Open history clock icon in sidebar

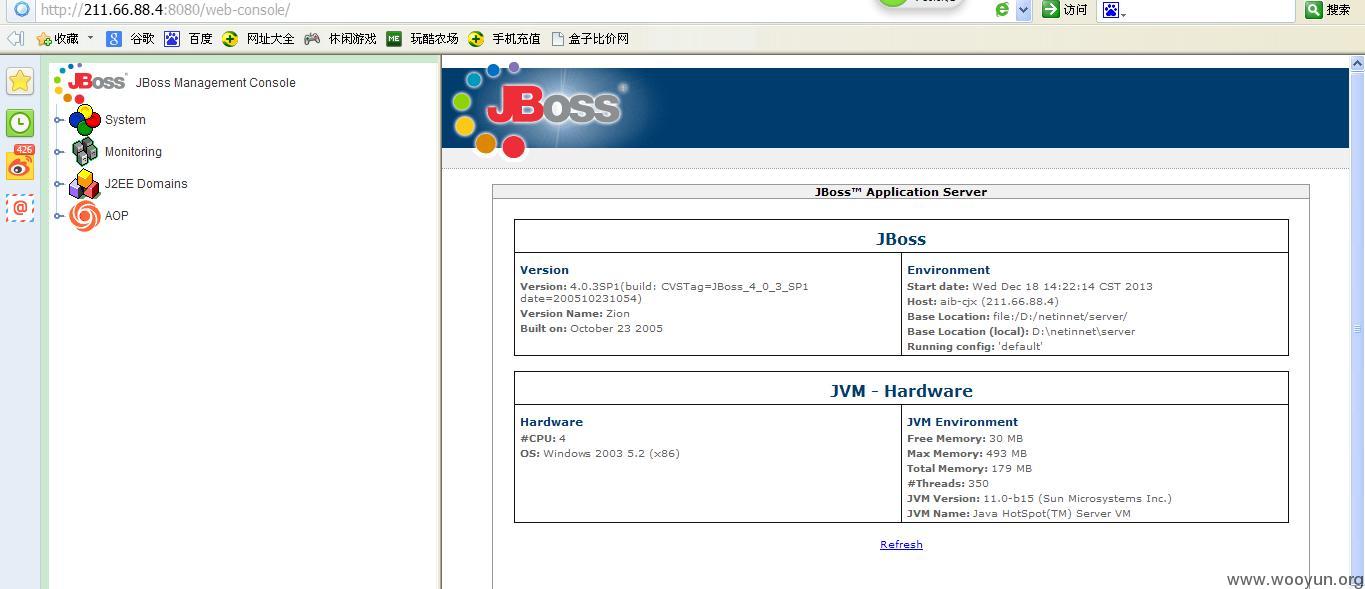[x=20, y=123]
